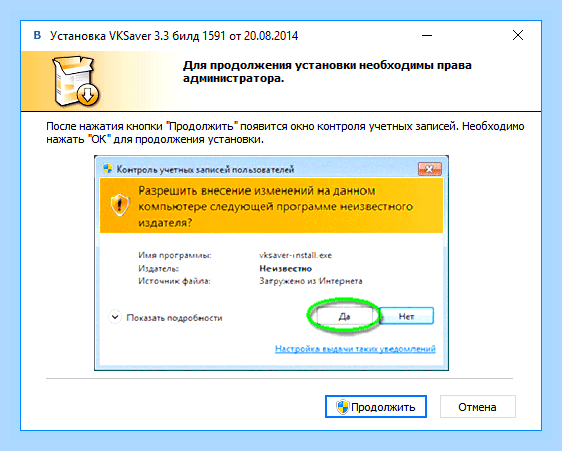Close the VKSaver installer window
562x451 pixels.
[518, 35]
